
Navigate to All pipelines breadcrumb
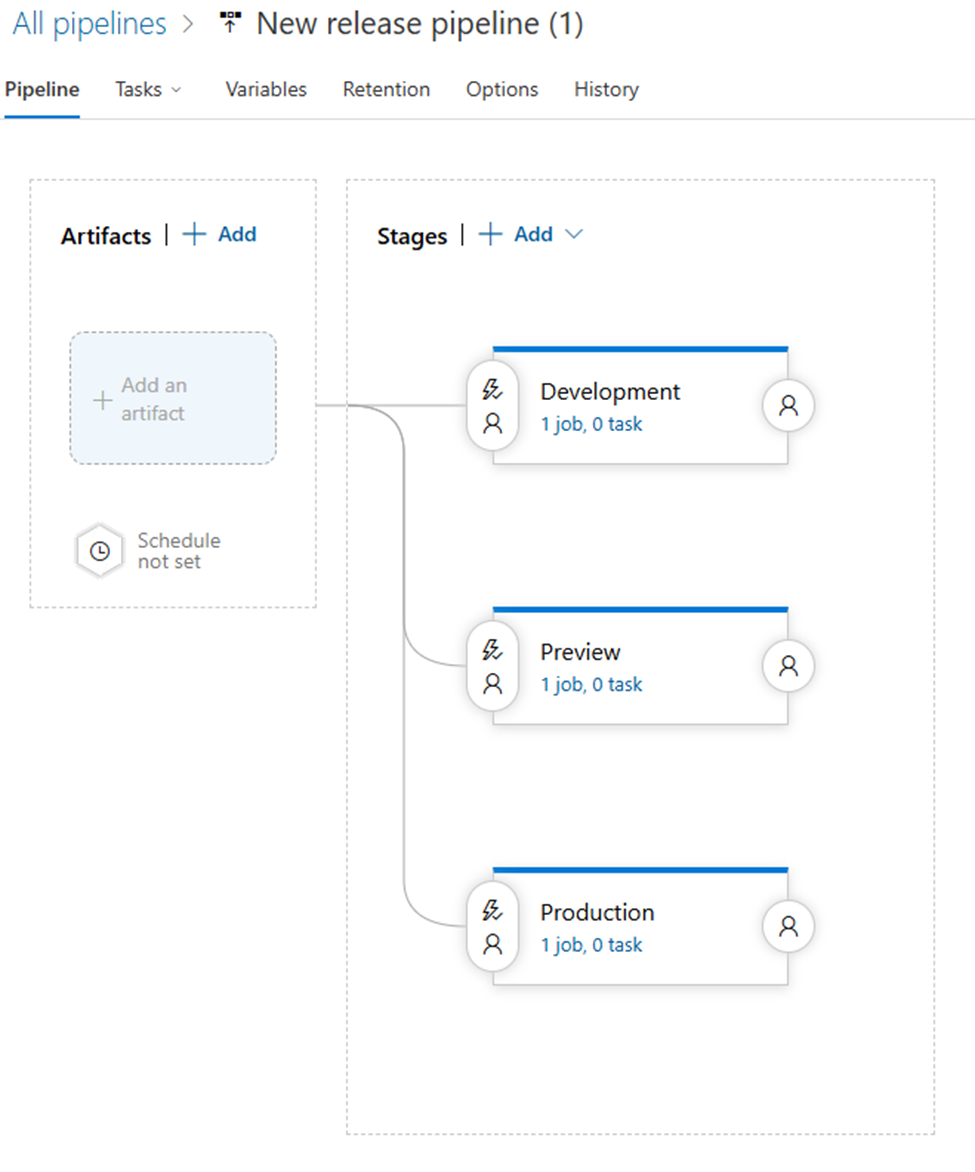tap(89, 25)
